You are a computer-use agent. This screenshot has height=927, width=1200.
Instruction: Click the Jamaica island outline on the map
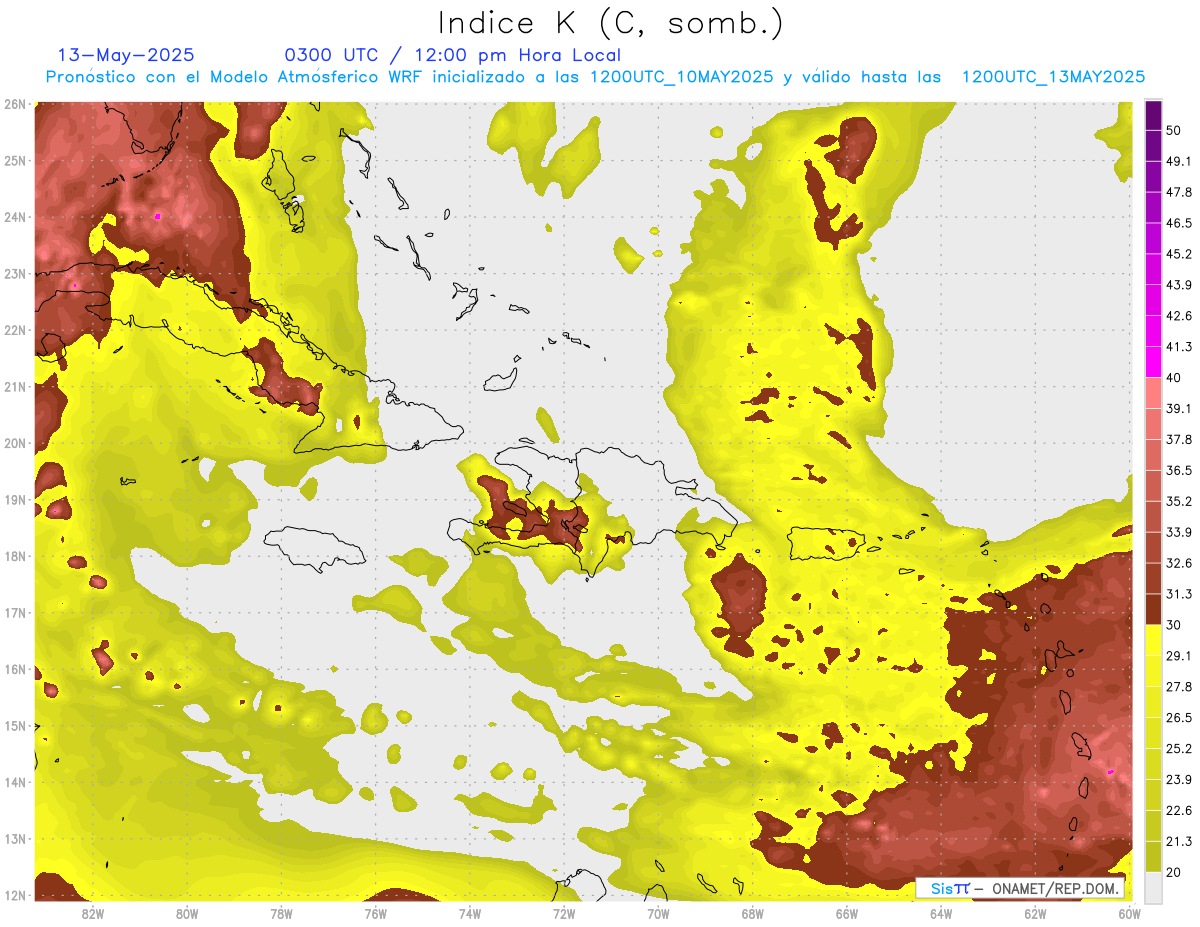click(315, 549)
